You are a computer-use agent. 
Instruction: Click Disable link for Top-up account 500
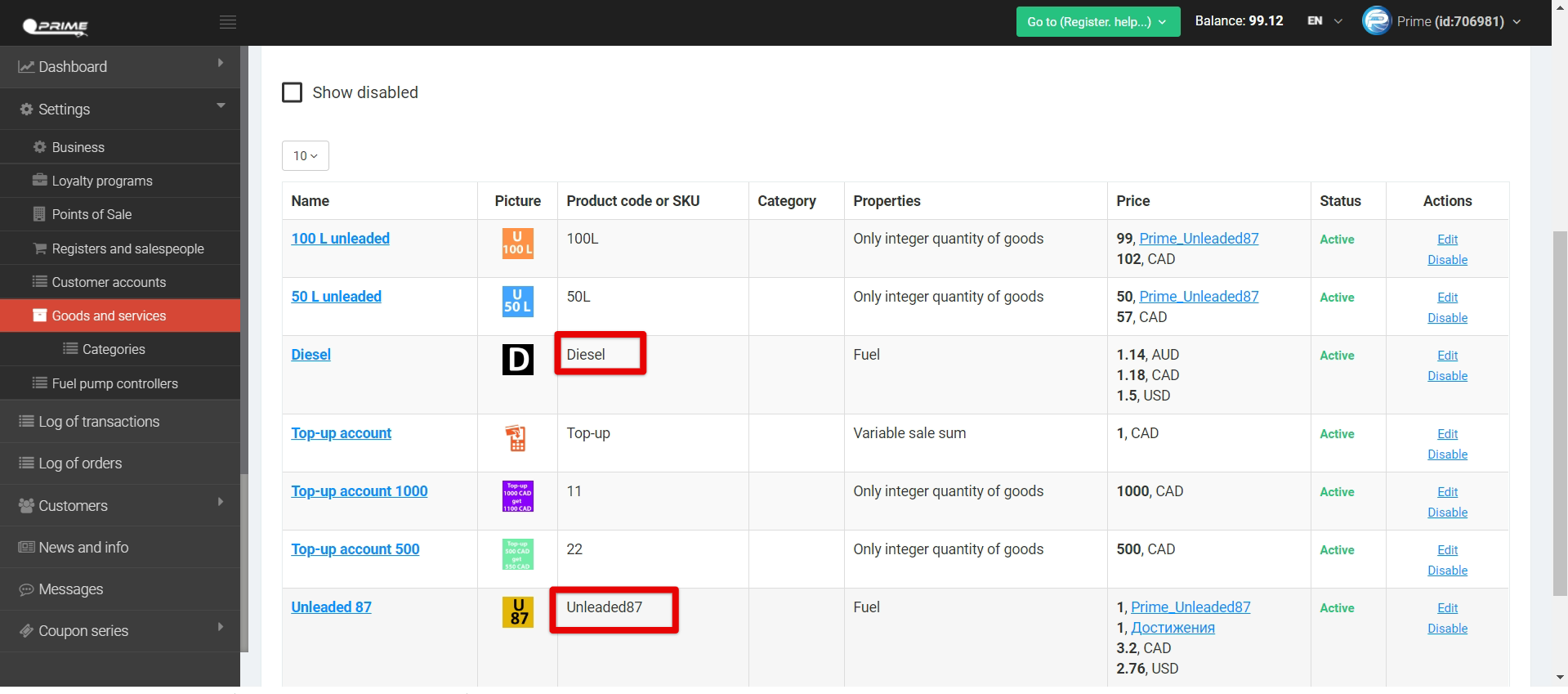(1447, 571)
